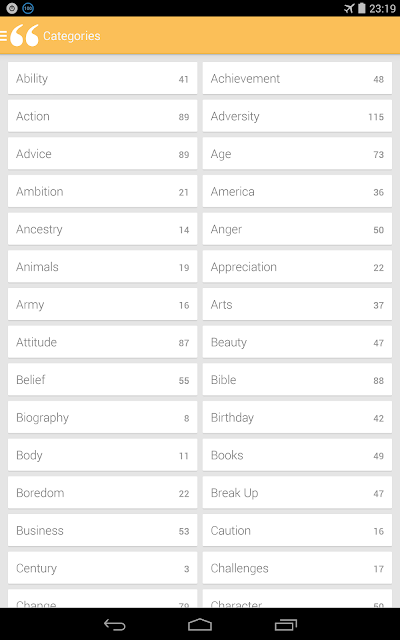400x640 pixels.
Task: Tap the airplane mode status icon
Action: pyautogui.click(x=349, y=8)
